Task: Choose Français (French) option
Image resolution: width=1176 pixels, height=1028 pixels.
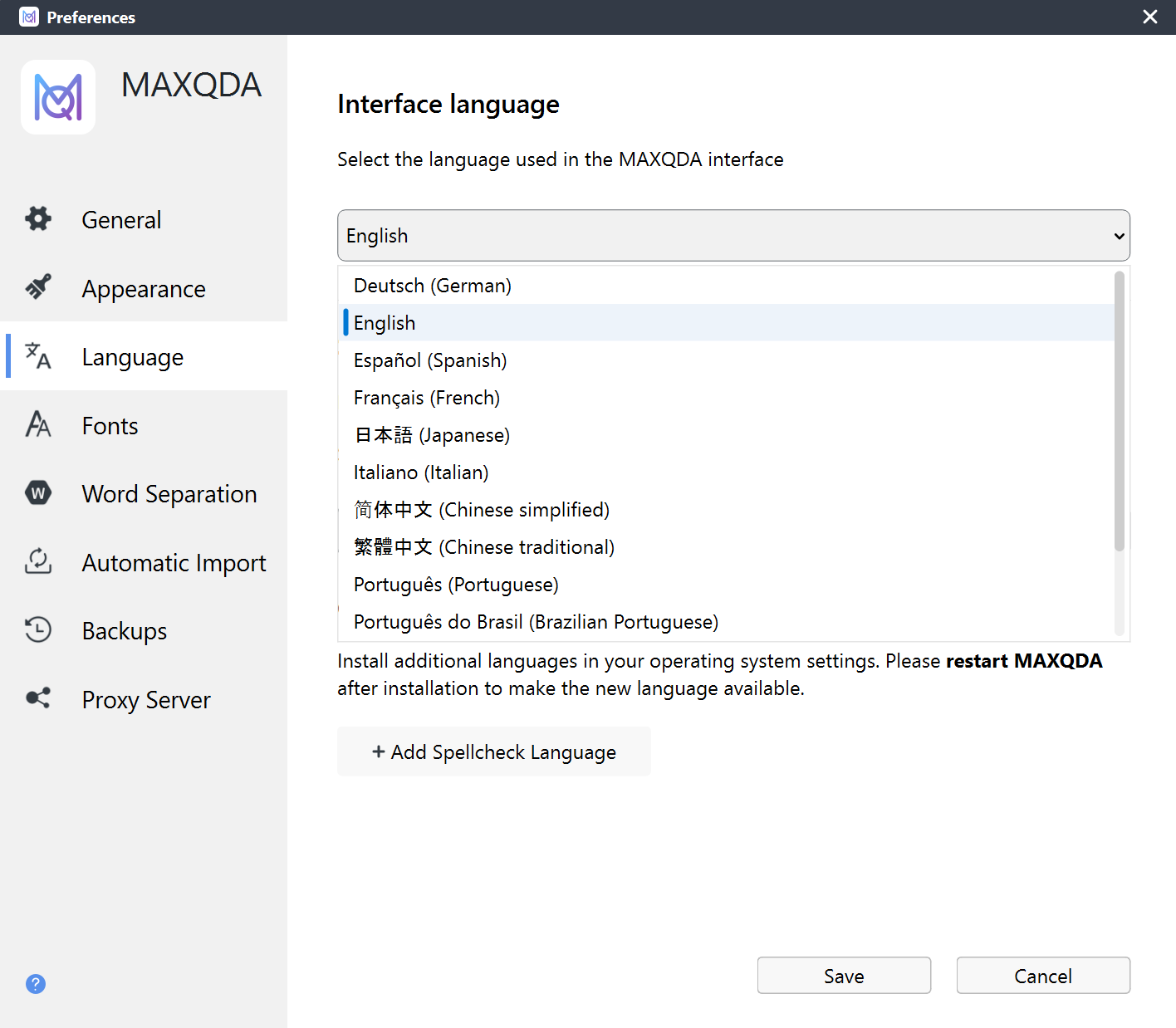Action: pos(726,398)
